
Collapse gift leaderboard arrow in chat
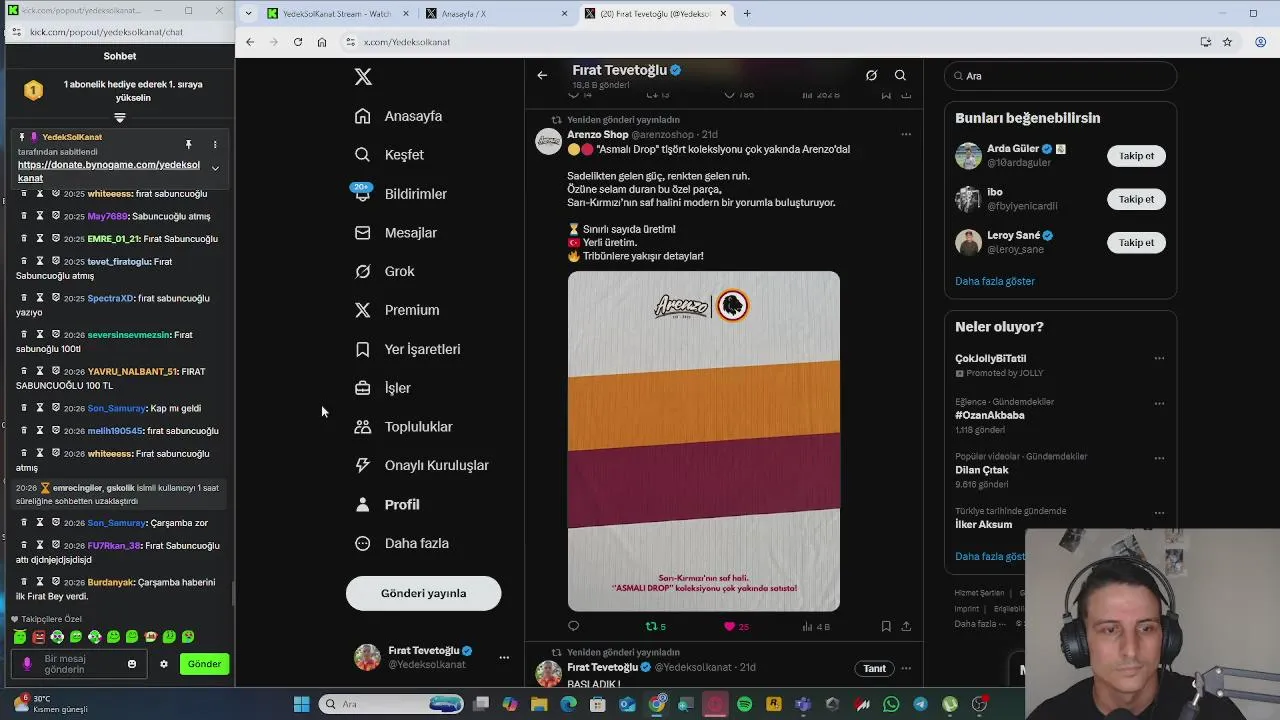pos(119,118)
